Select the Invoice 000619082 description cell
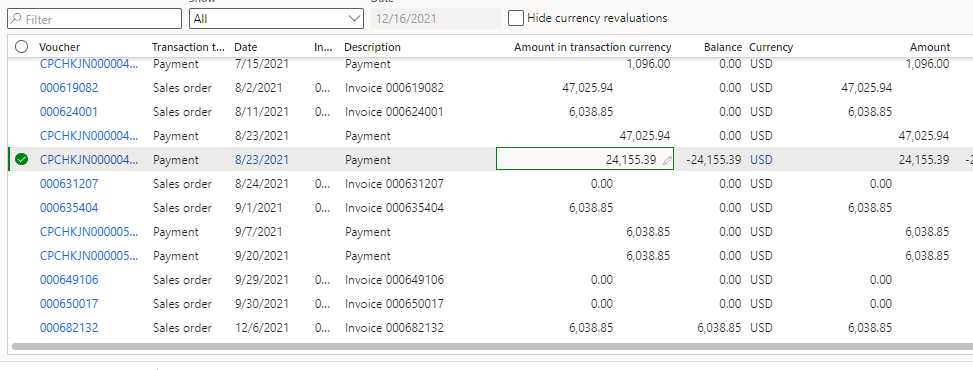 [395, 88]
